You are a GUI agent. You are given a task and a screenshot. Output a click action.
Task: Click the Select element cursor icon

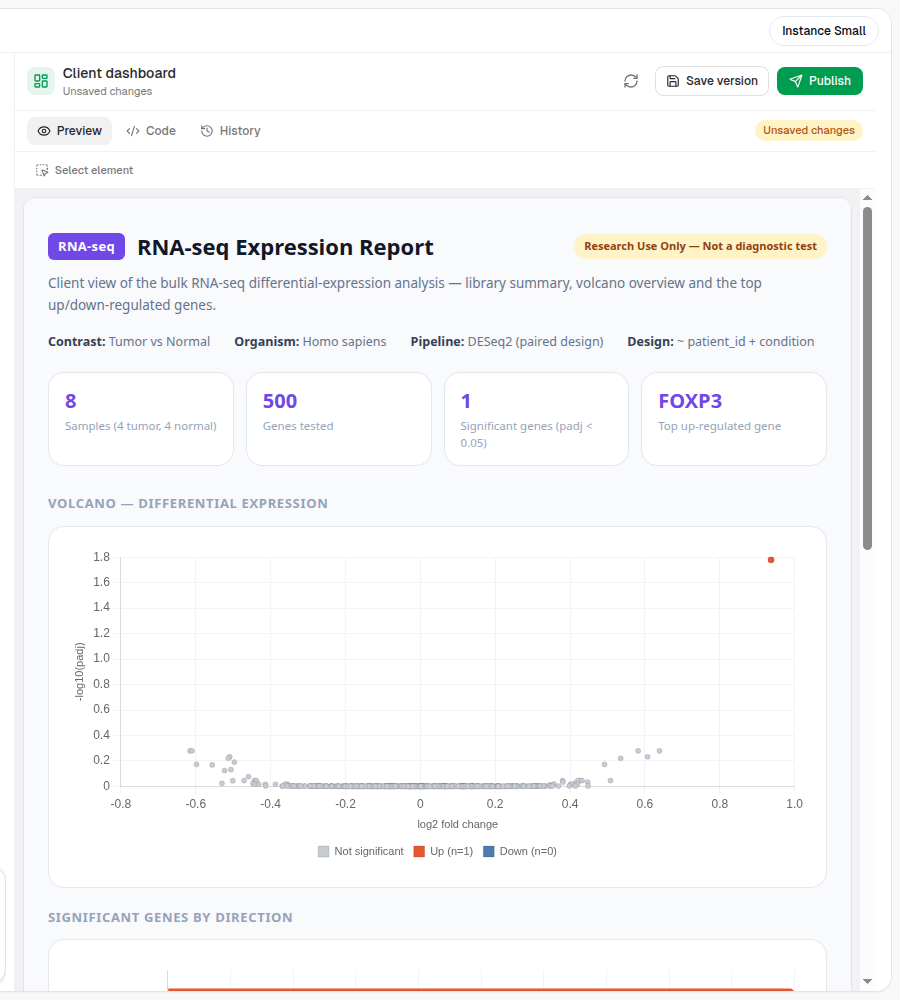point(42,170)
